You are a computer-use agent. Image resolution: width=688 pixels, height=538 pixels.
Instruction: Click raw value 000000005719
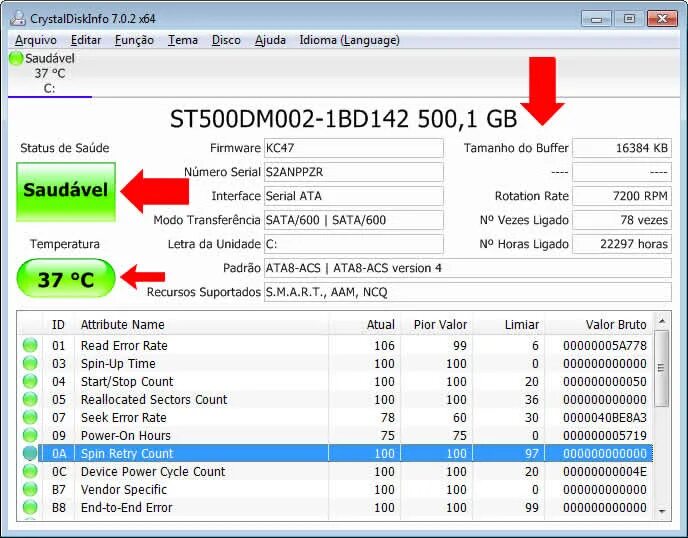point(605,436)
